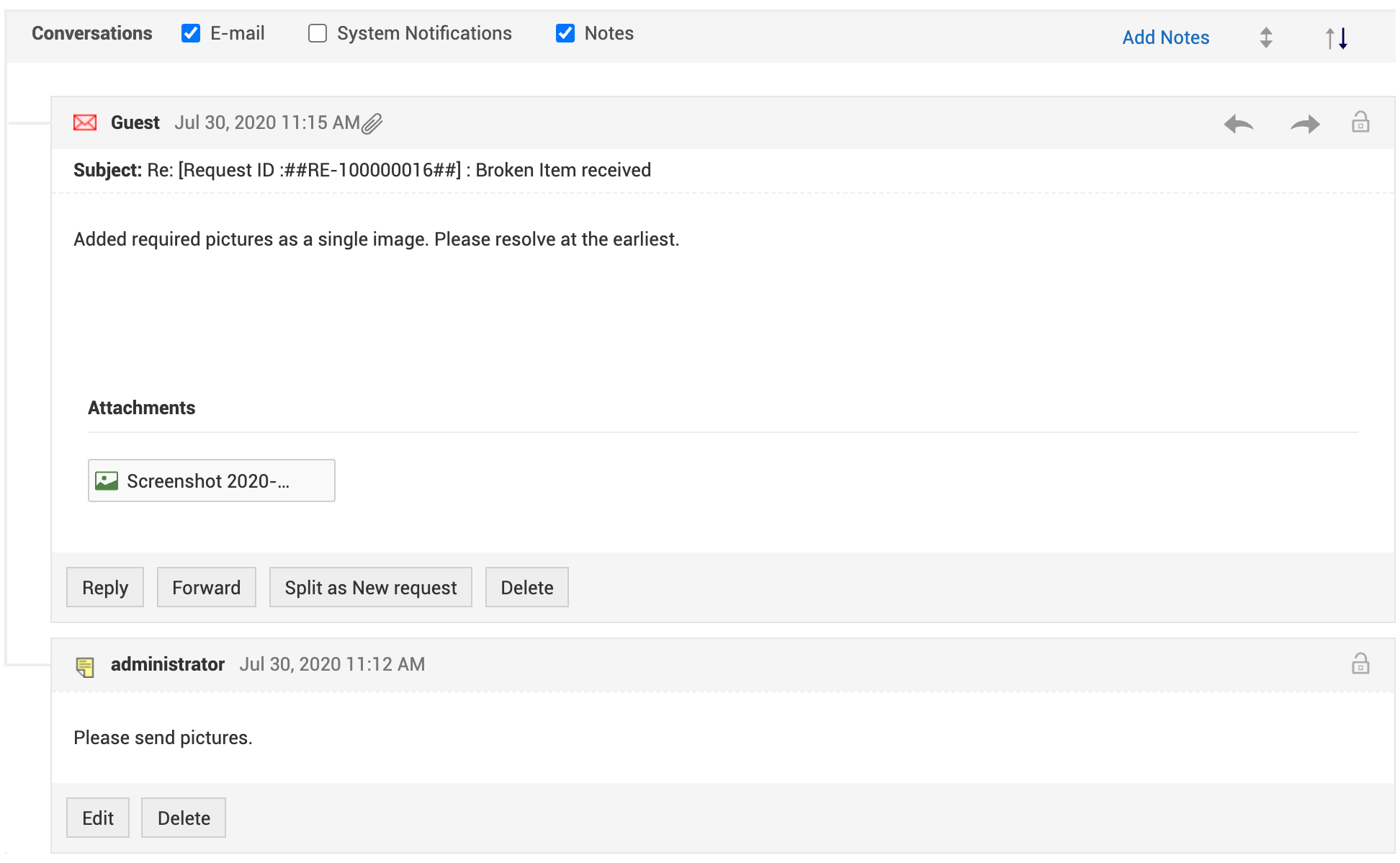
Task: Uncheck the E-mail checkbox
Action: pyautogui.click(x=191, y=33)
